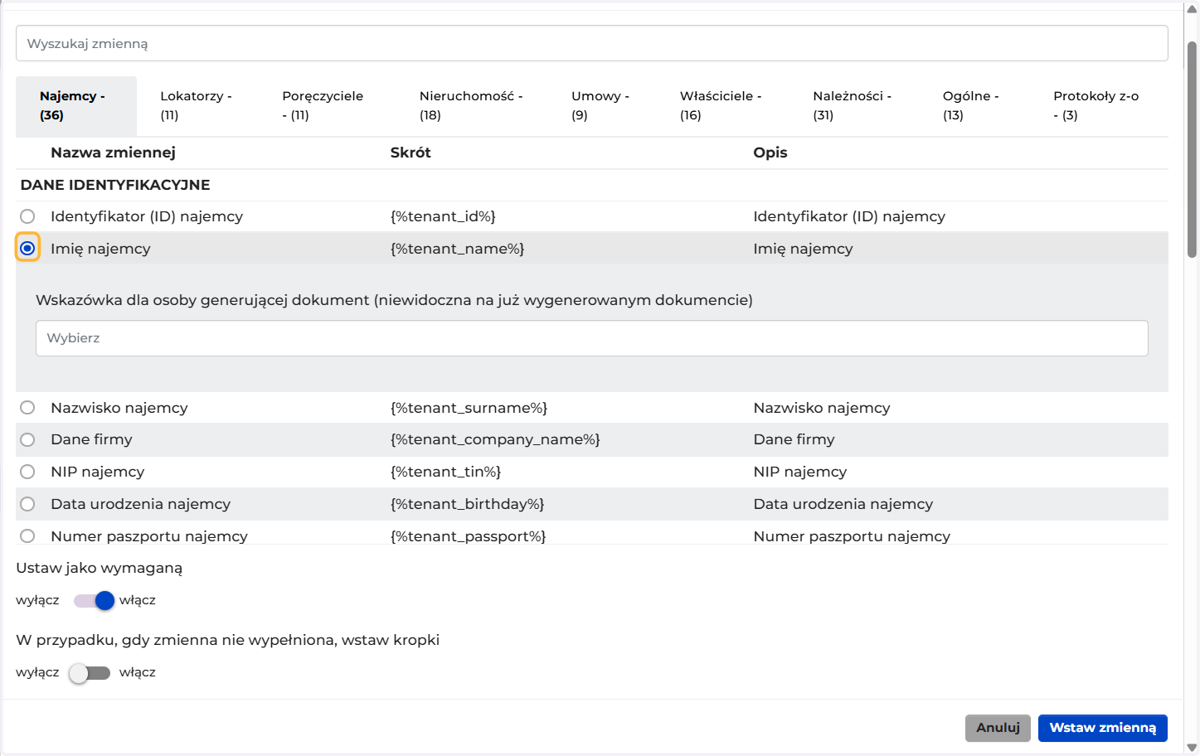Click the {%tenant_birthday%} shortcut text
This screenshot has width=1200, height=756.
[467, 504]
